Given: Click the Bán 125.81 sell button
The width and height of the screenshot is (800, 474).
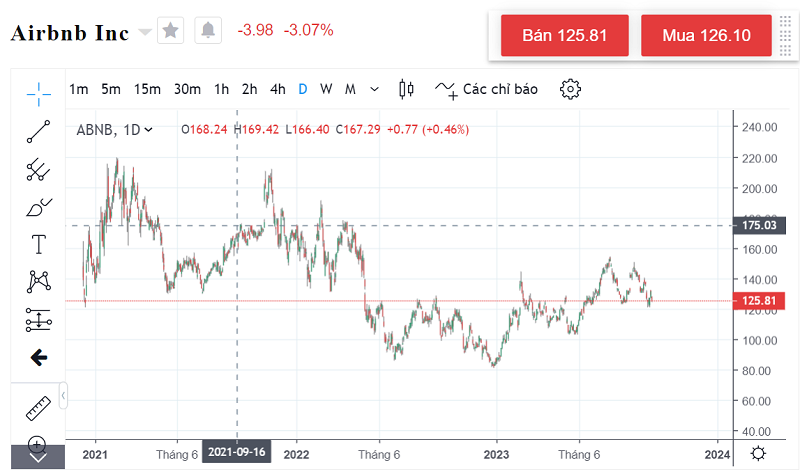Looking at the screenshot, I should (x=565, y=35).
